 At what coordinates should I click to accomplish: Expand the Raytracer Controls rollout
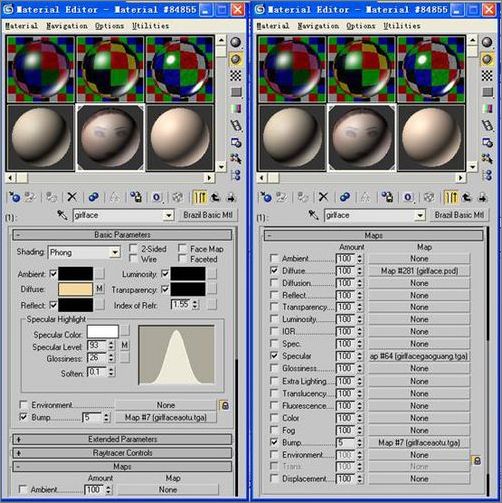[122, 453]
